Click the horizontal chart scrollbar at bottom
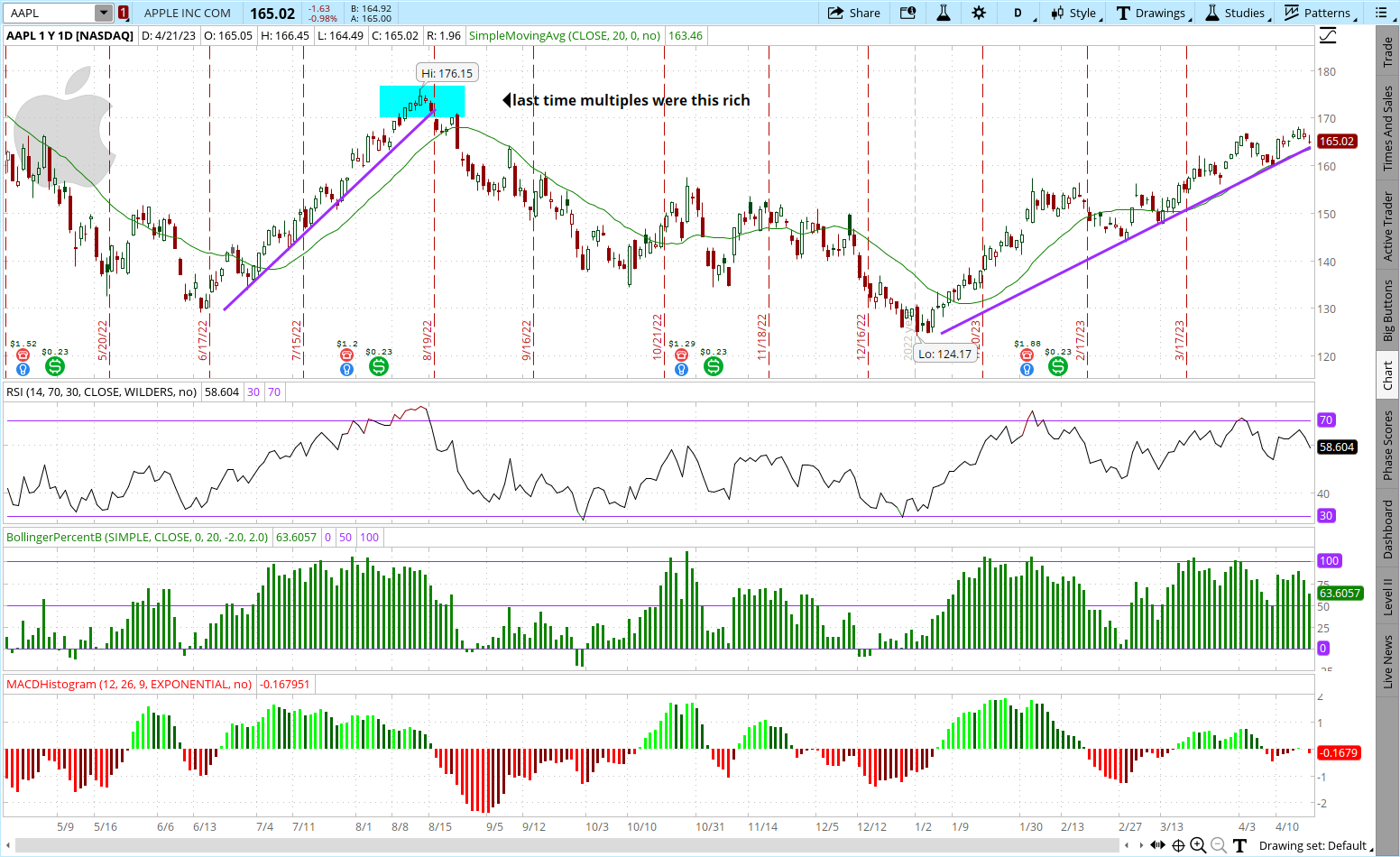This screenshot has height=857, width=1400. pos(568,845)
